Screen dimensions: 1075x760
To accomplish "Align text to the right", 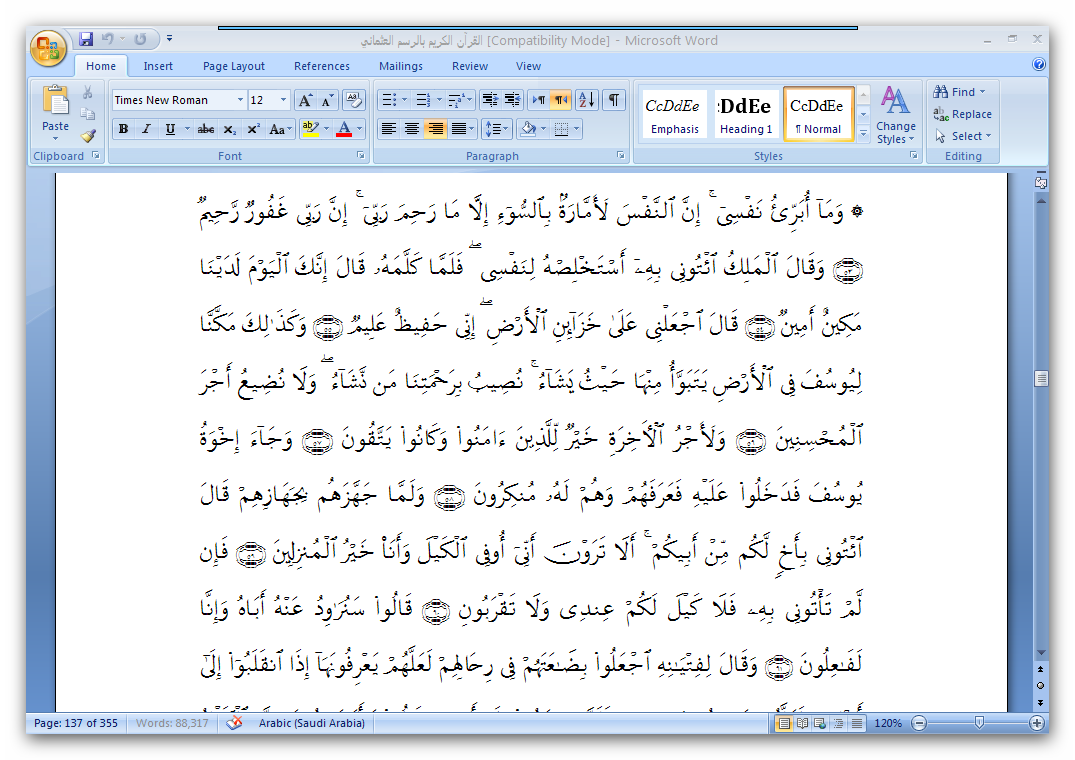I will pos(435,129).
